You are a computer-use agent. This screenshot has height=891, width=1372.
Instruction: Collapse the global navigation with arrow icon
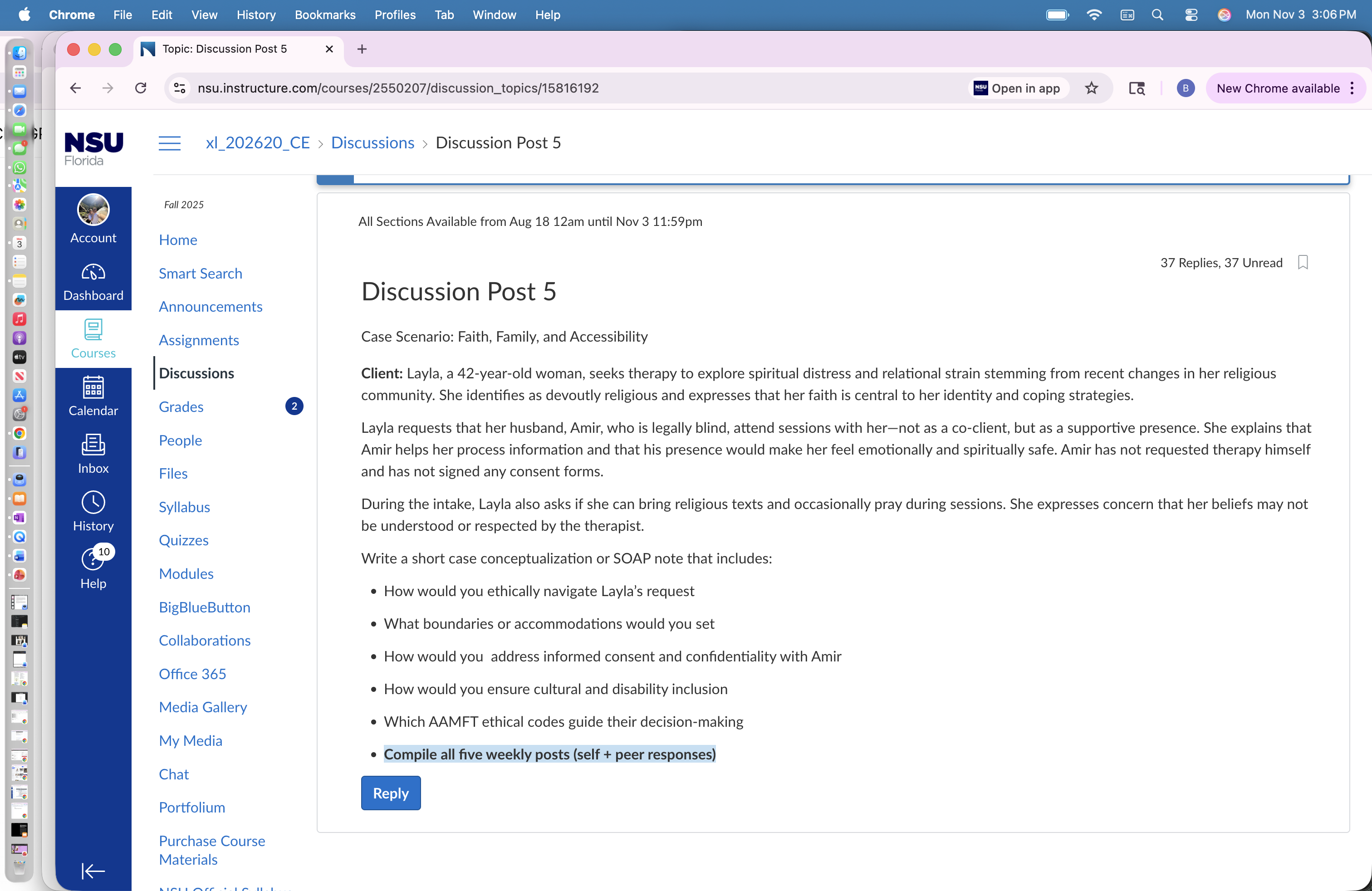[93, 870]
